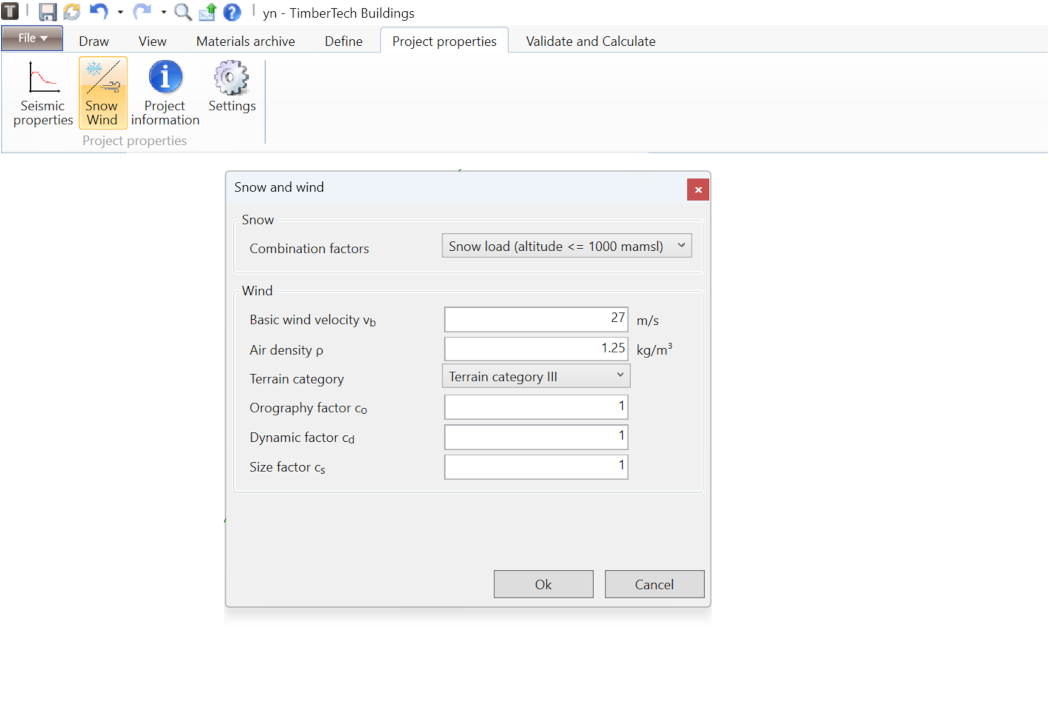Click the 'Snow and wind' dialog title
The height and width of the screenshot is (720, 1049).
pyautogui.click(x=279, y=187)
